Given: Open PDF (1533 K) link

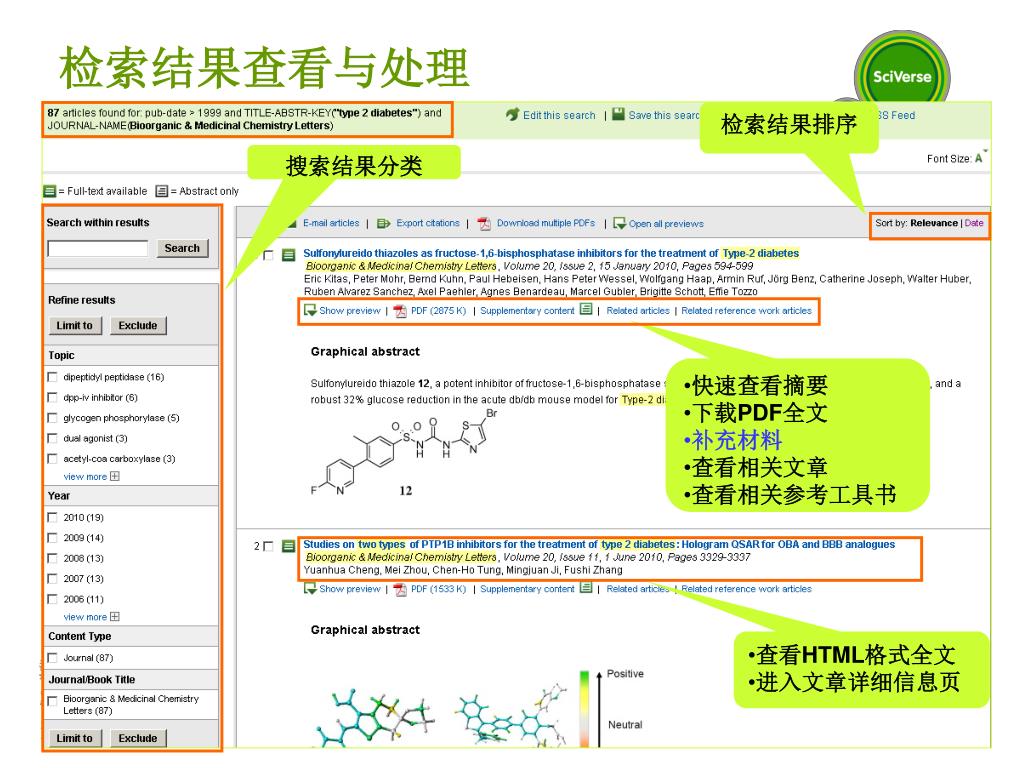Looking at the screenshot, I should tap(438, 589).
